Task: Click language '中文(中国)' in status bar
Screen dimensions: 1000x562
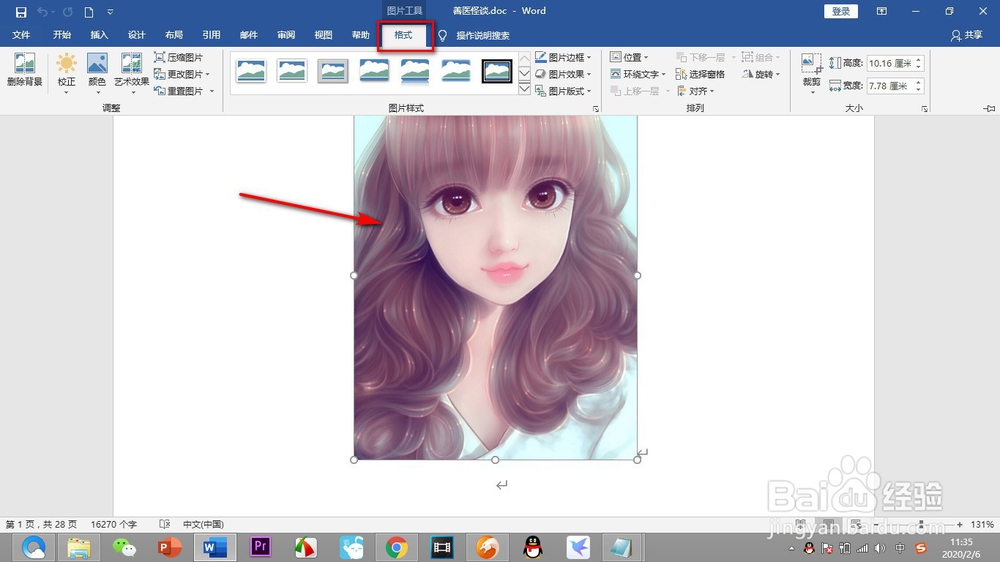Action: [x=203, y=524]
